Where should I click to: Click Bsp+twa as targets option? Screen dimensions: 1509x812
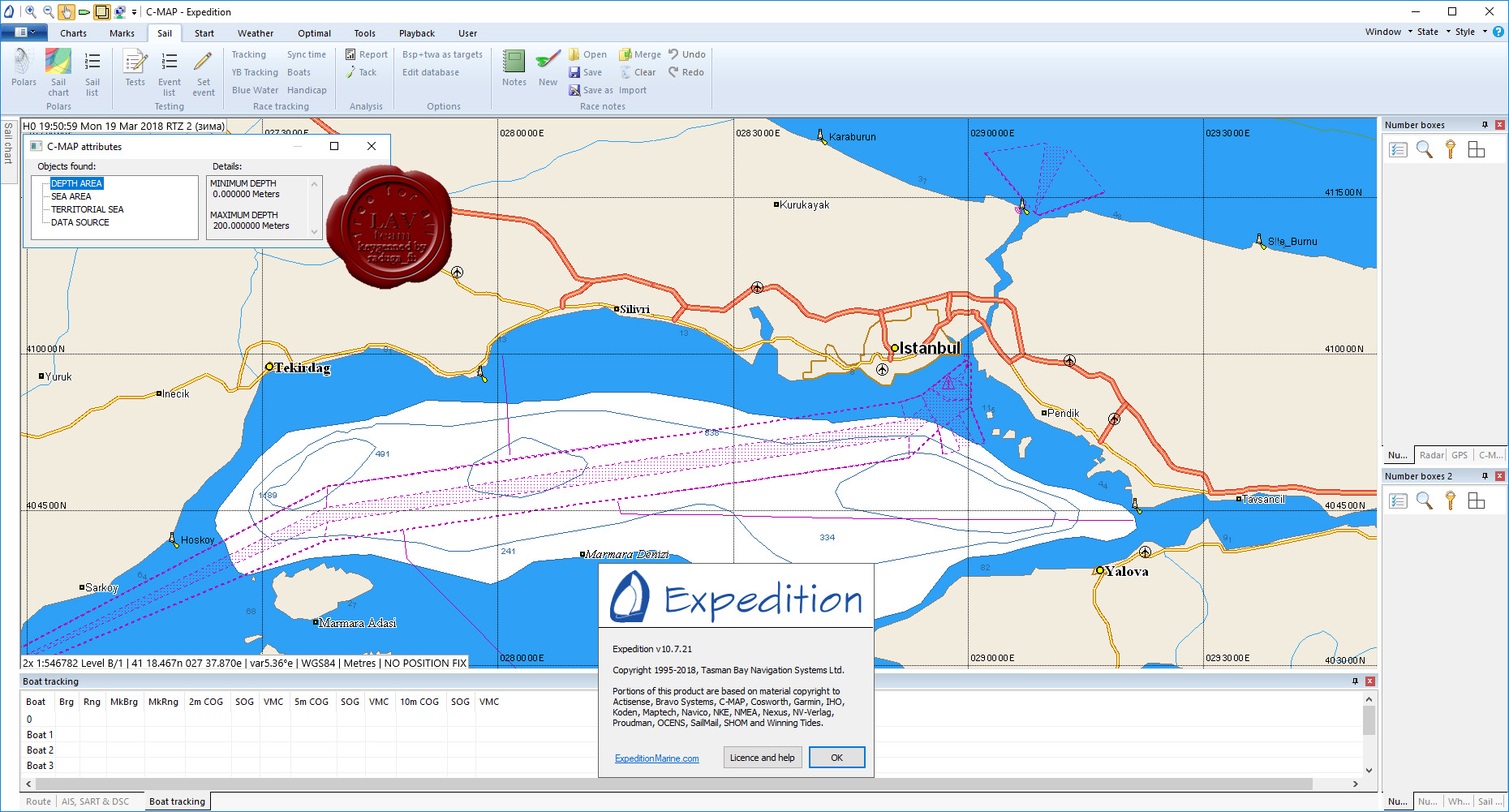(442, 54)
